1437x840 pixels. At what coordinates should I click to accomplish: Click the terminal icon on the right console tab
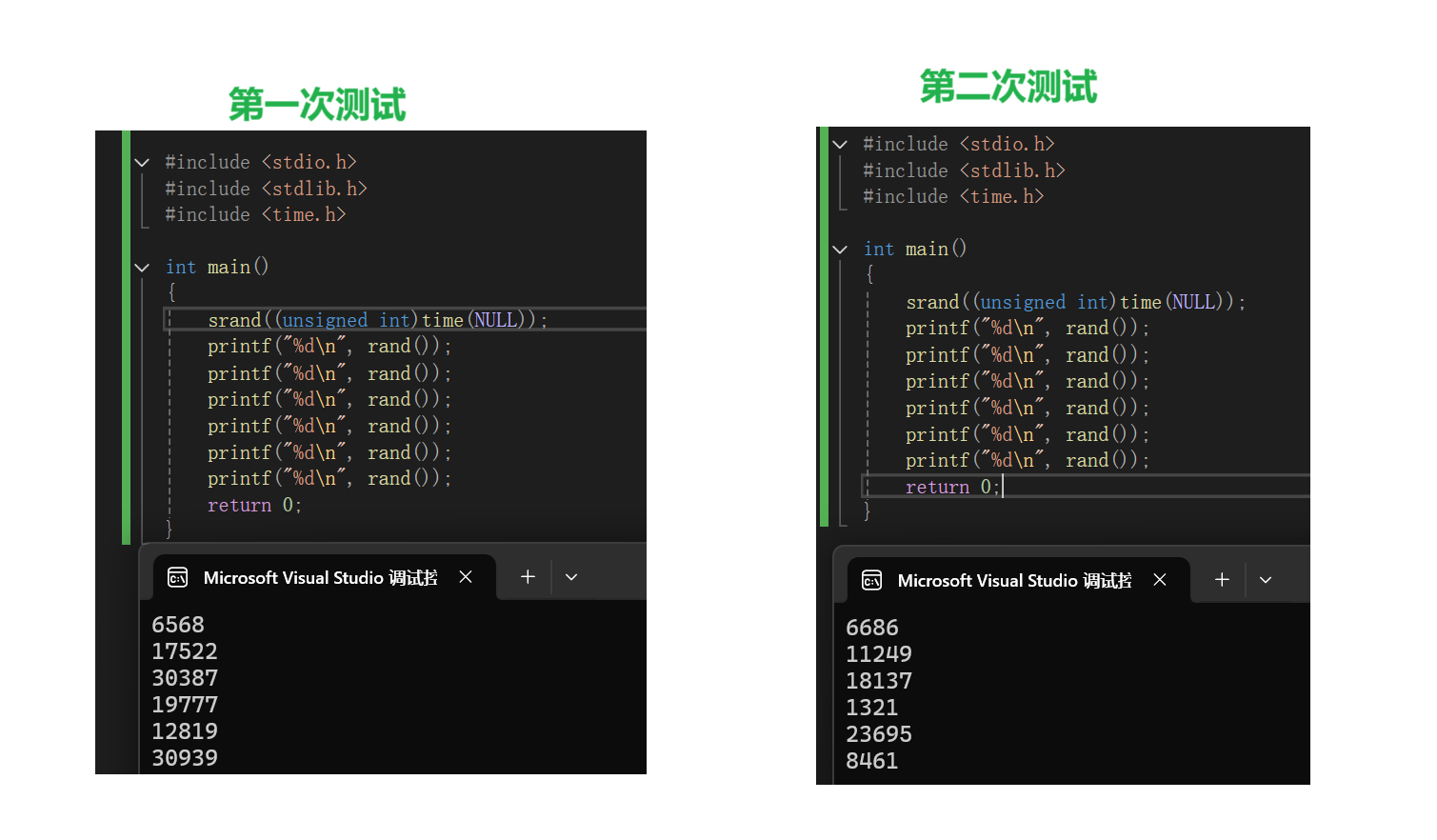pos(872,580)
